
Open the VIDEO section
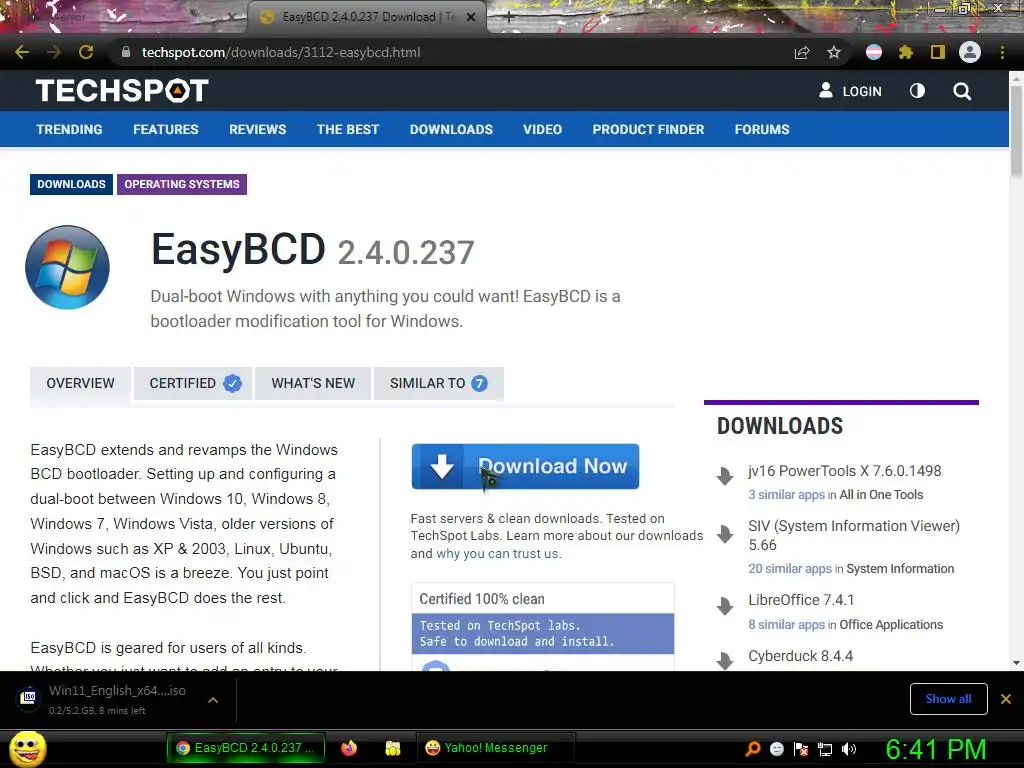tap(542, 129)
